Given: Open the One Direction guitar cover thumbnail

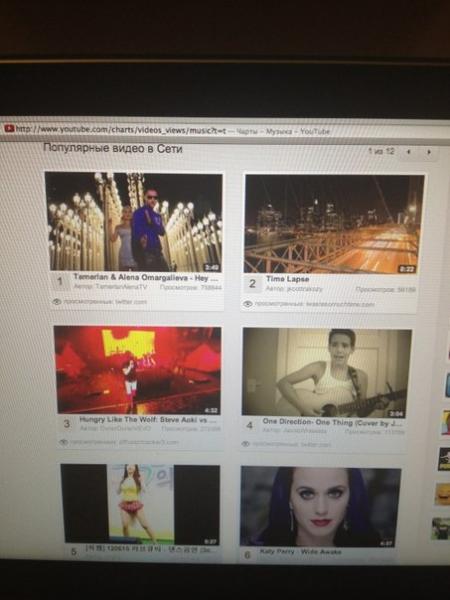Looking at the screenshot, I should tap(327, 373).
